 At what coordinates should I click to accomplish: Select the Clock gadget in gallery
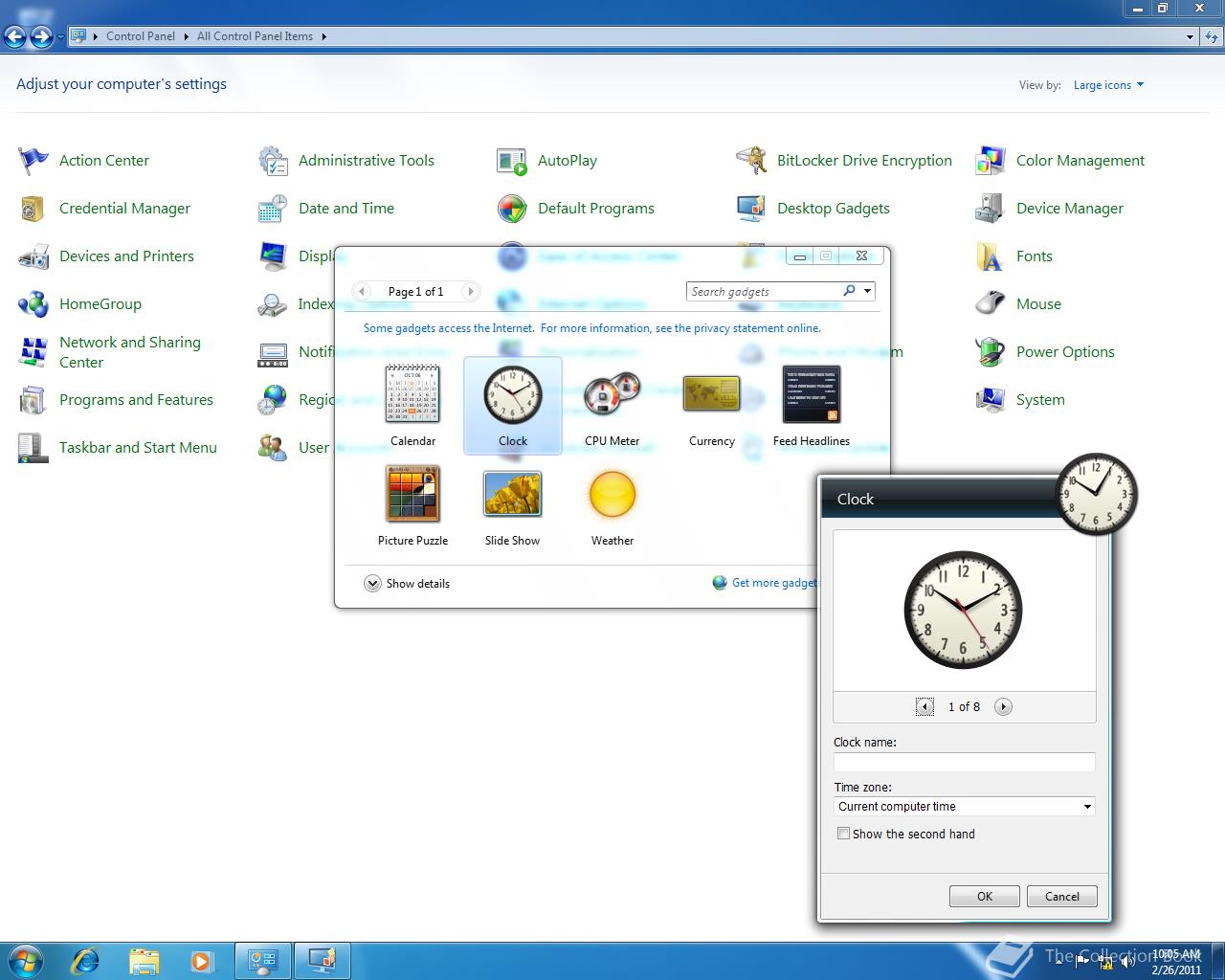coord(512,405)
